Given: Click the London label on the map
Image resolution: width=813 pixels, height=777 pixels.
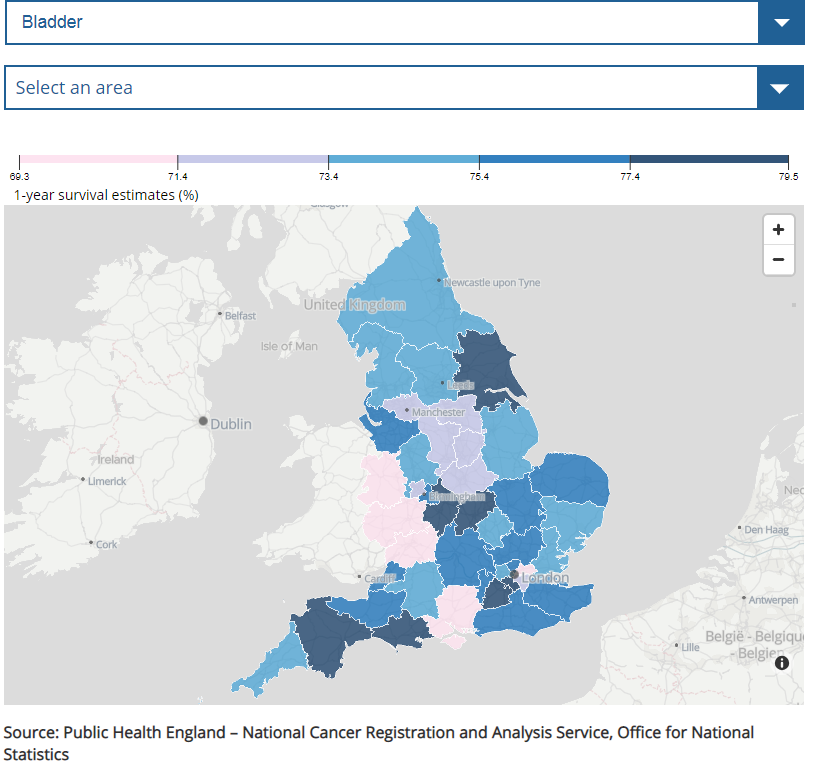Looking at the screenshot, I should click(x=545, y=578).
